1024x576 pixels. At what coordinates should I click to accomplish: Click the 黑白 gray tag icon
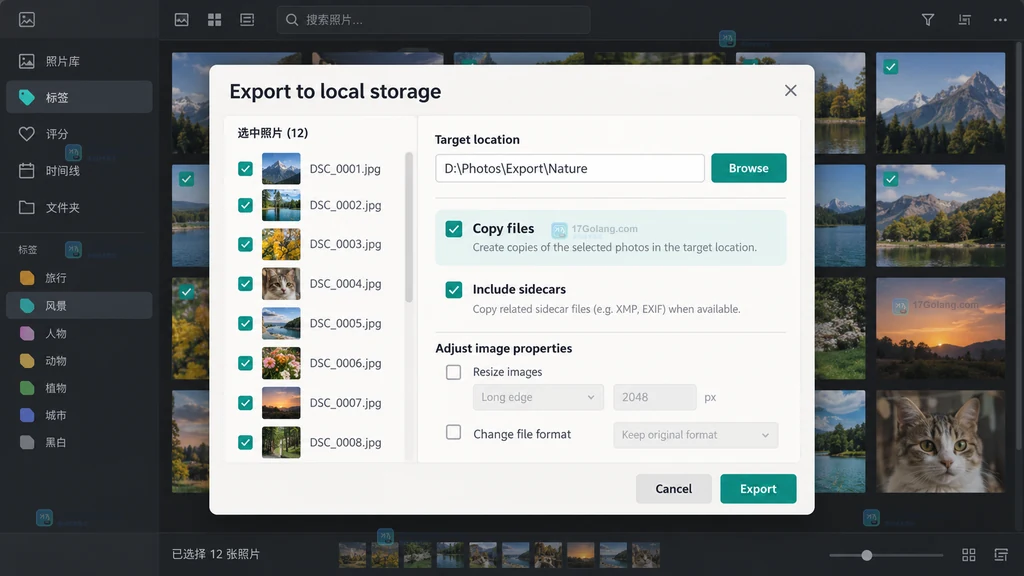pyautogui.click(x=27, y=442)
